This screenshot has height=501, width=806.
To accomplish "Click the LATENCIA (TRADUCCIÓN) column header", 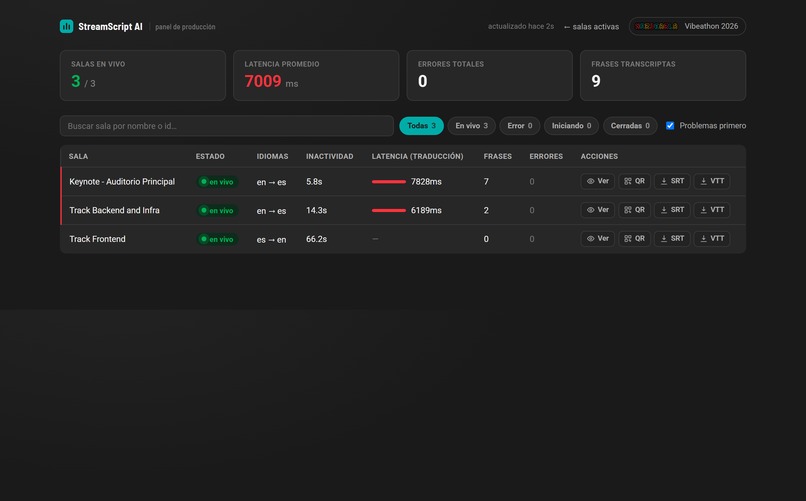I will pyautogui.click(x=417, y=156).
